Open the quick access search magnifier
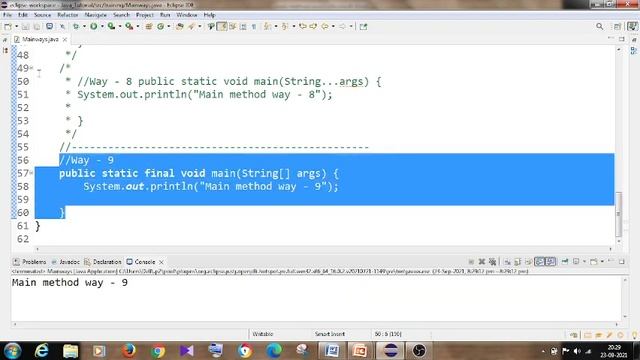 click(599, 27)
